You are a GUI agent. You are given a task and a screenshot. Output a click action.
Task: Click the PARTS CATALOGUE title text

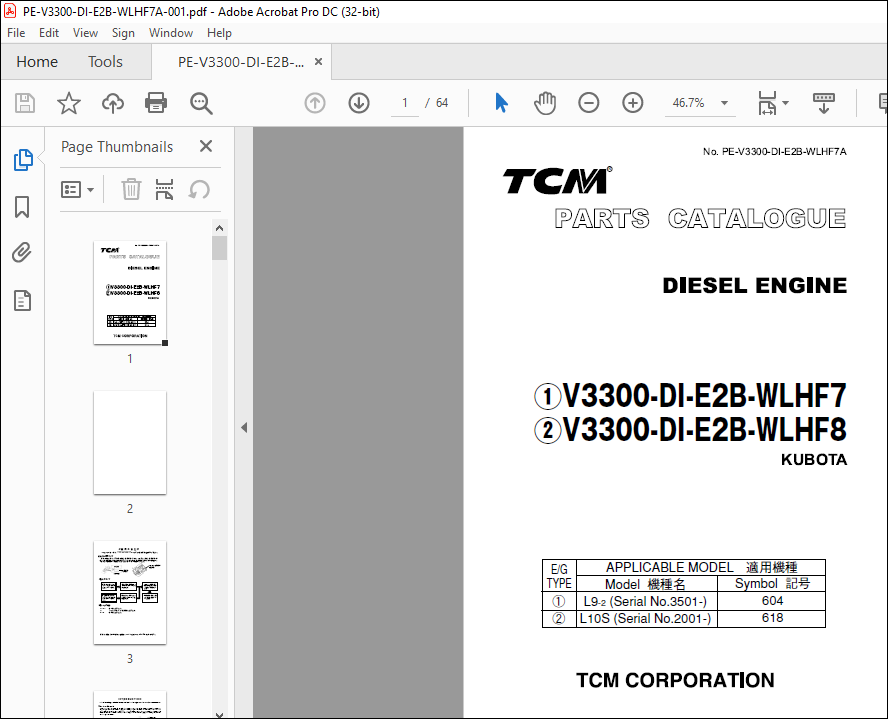pos(700,219)
